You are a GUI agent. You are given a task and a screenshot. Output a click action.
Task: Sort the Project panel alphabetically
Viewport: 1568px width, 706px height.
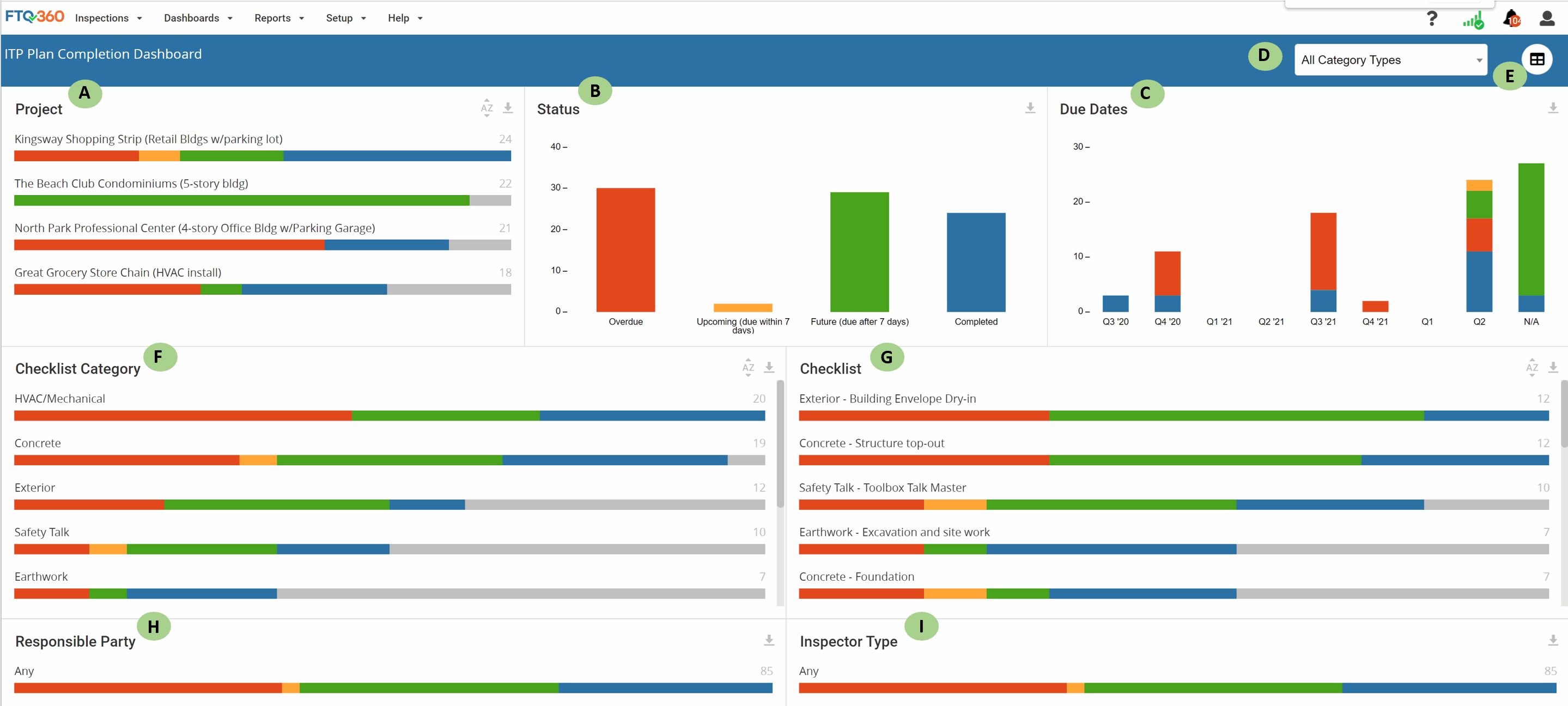487,108
